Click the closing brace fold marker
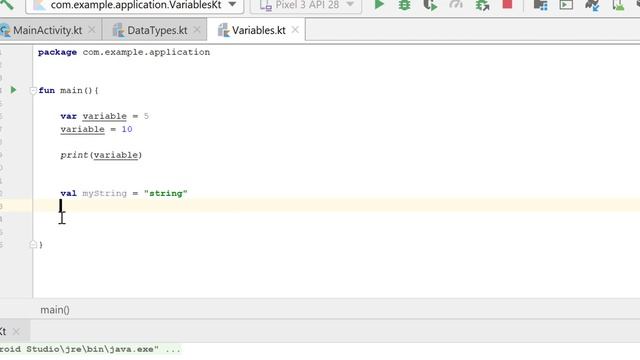This screenshot has width=640, height=360. [33, 244]
